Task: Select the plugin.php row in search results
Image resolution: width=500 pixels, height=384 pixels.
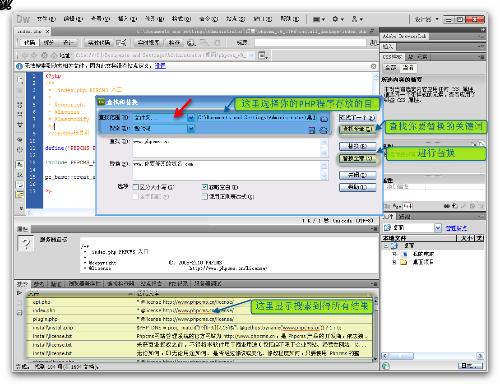Action: 199,319
